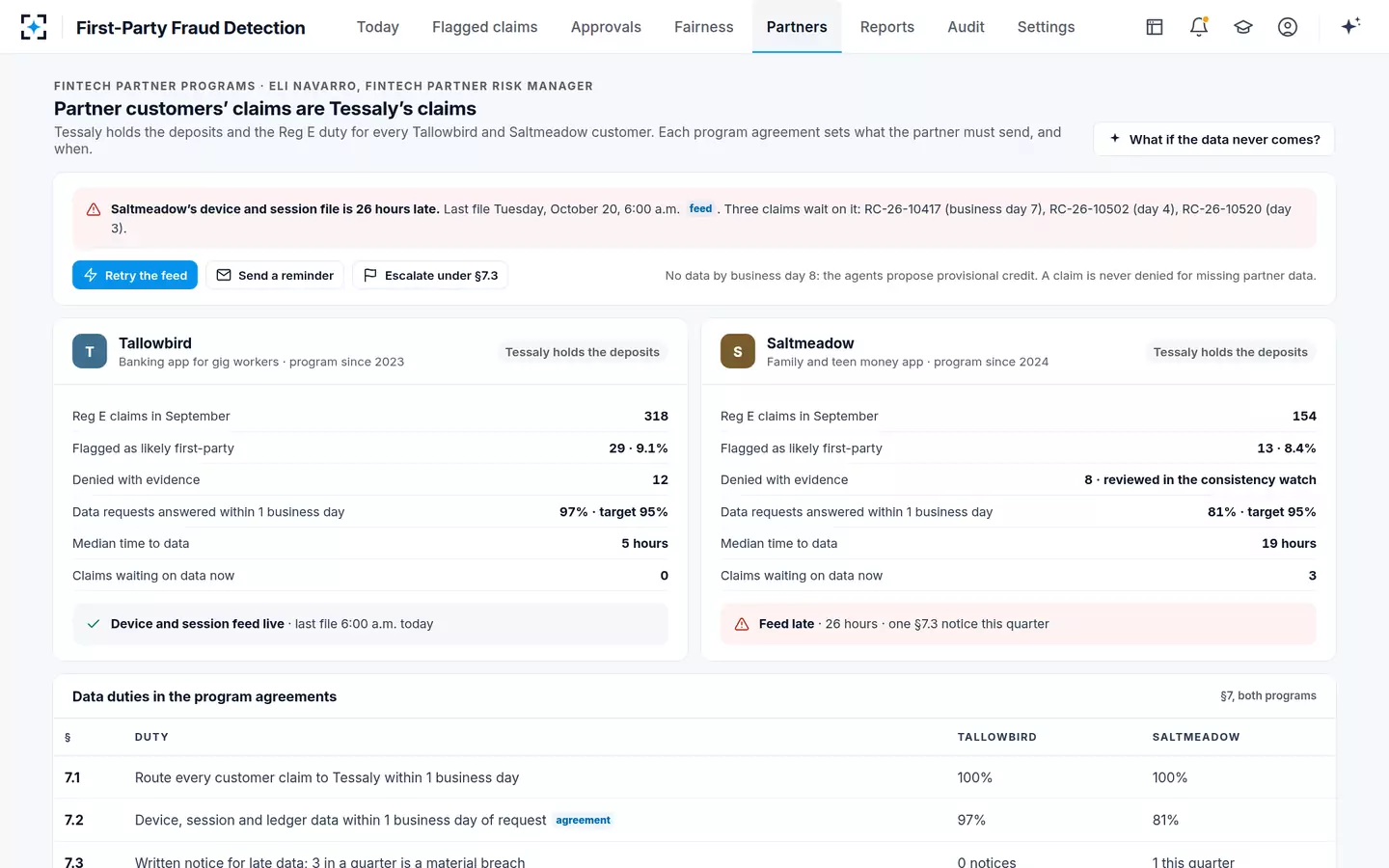
Task: Click the Tallowbird partner name
Action: (155, 343)
